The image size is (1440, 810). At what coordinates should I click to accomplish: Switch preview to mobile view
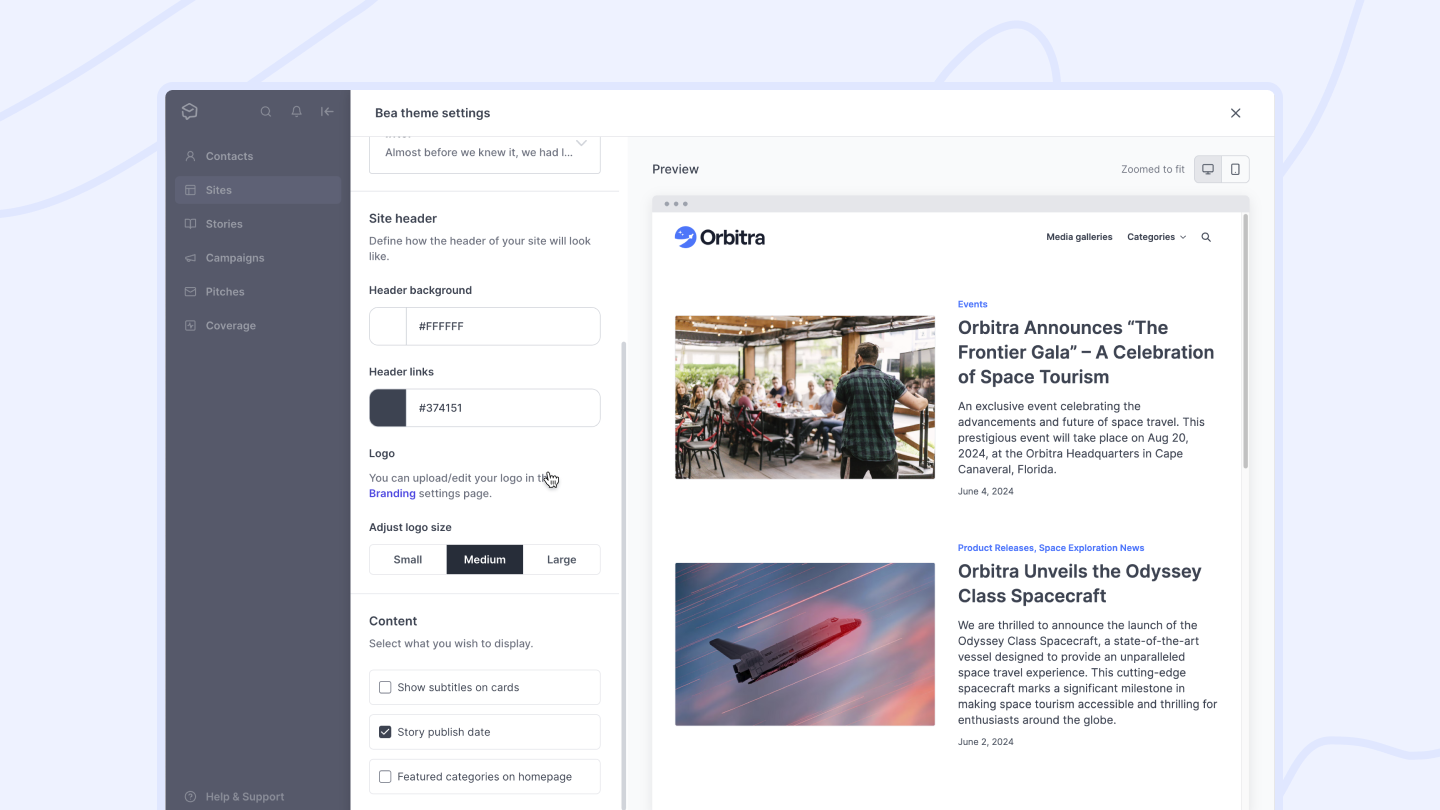pyautogui.click(x=1236, y=169)
